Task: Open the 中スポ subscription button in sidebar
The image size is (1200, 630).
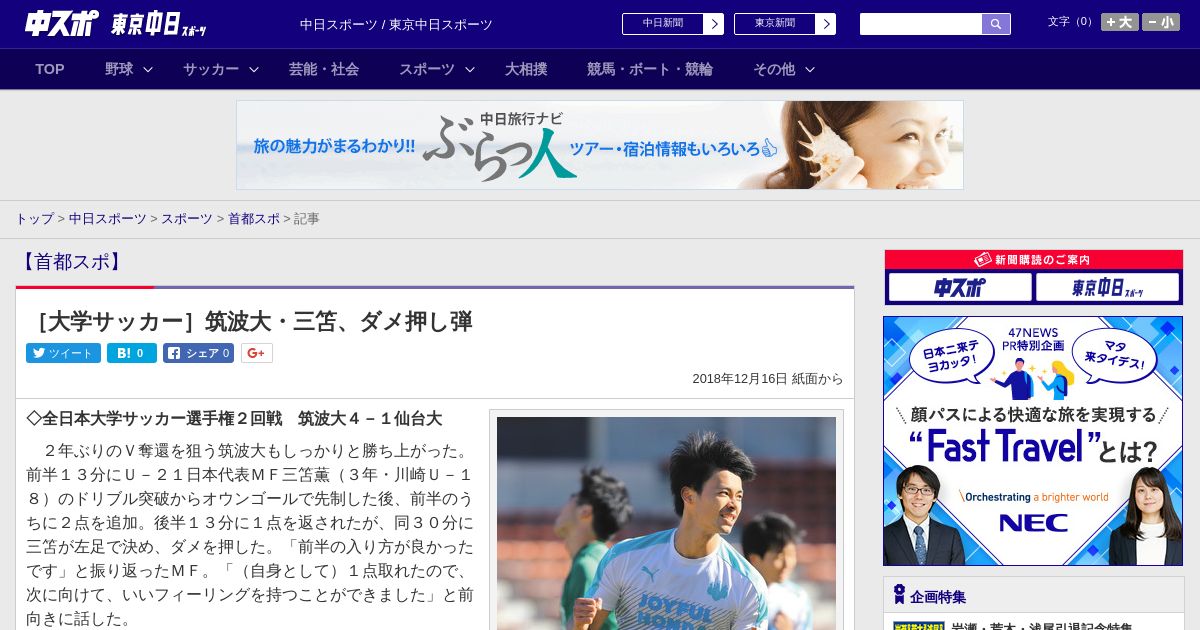Action: tap(959, 288)
